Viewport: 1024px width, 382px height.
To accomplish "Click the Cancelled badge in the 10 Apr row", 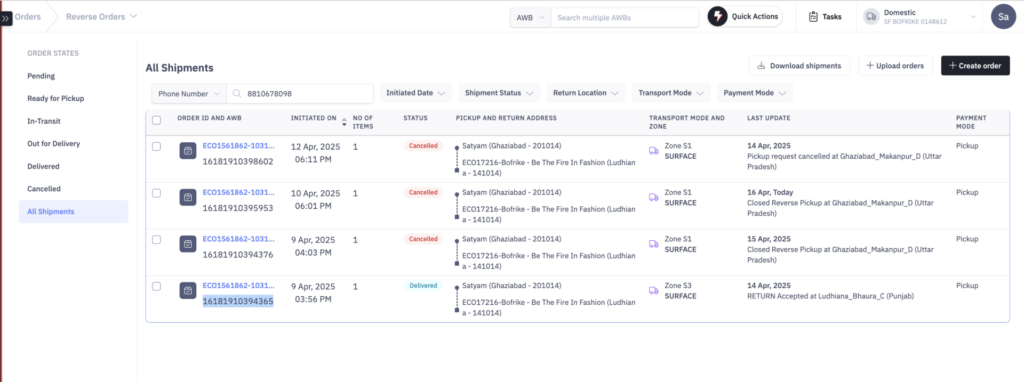I will pos(423,193).
